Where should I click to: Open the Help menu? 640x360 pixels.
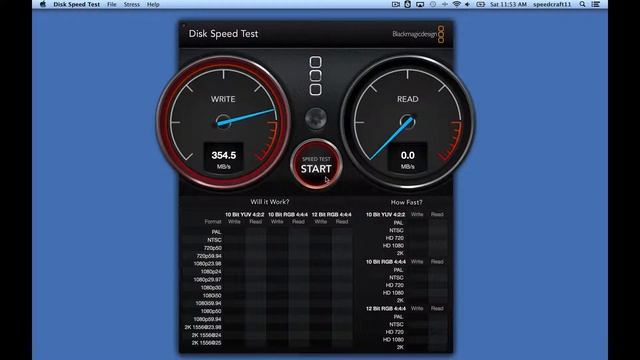point(153,4)
